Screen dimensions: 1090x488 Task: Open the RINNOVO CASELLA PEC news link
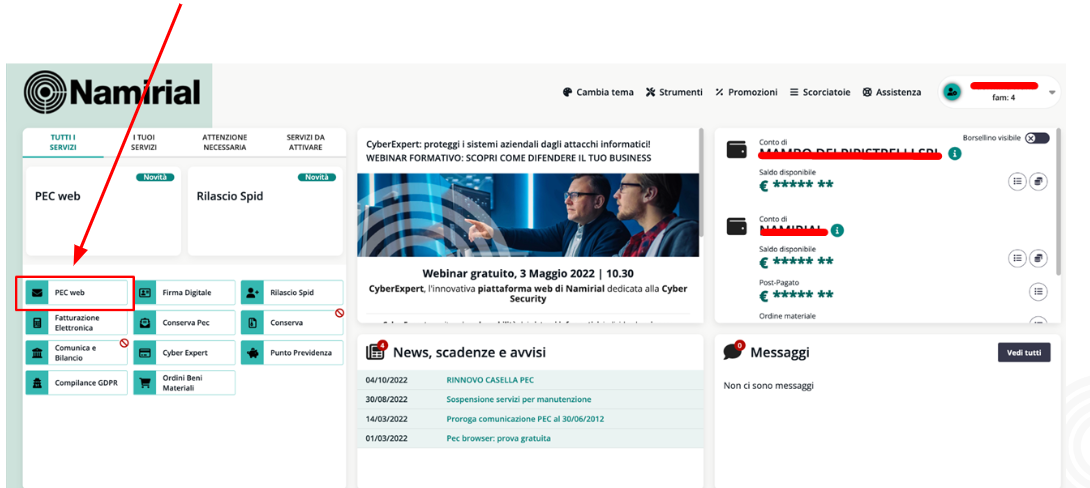point(490,380)
